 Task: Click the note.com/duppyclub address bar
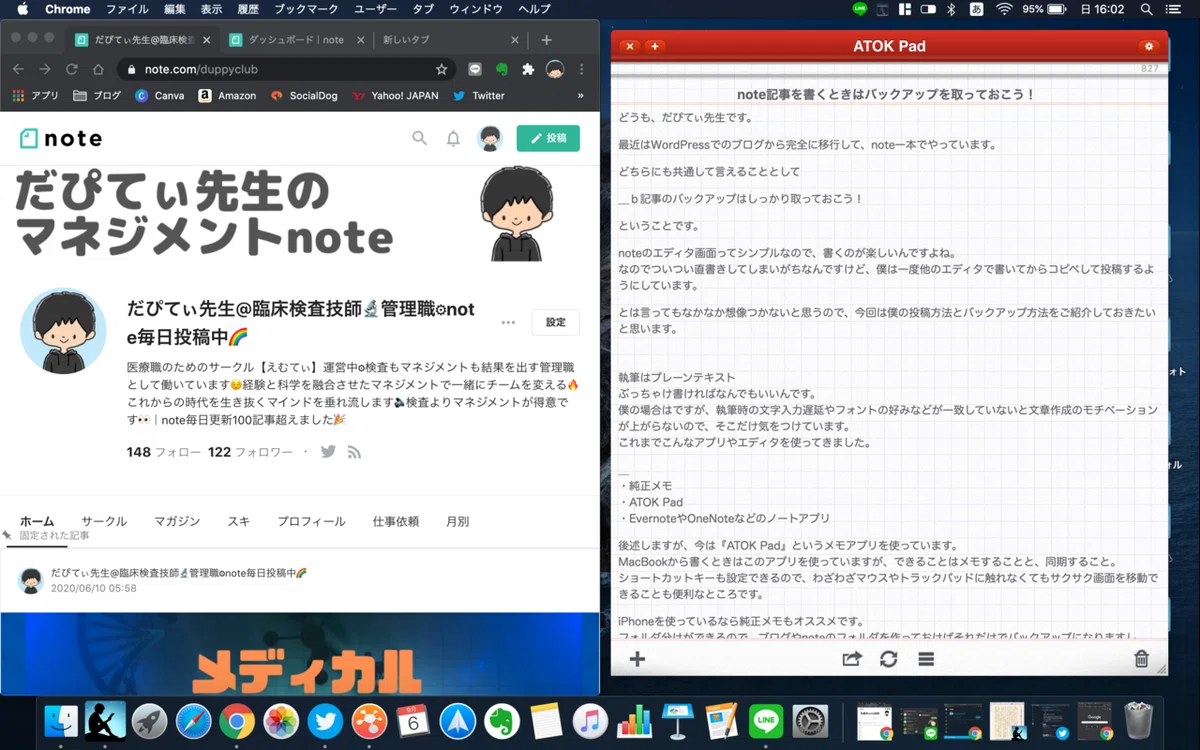(285, 70)
